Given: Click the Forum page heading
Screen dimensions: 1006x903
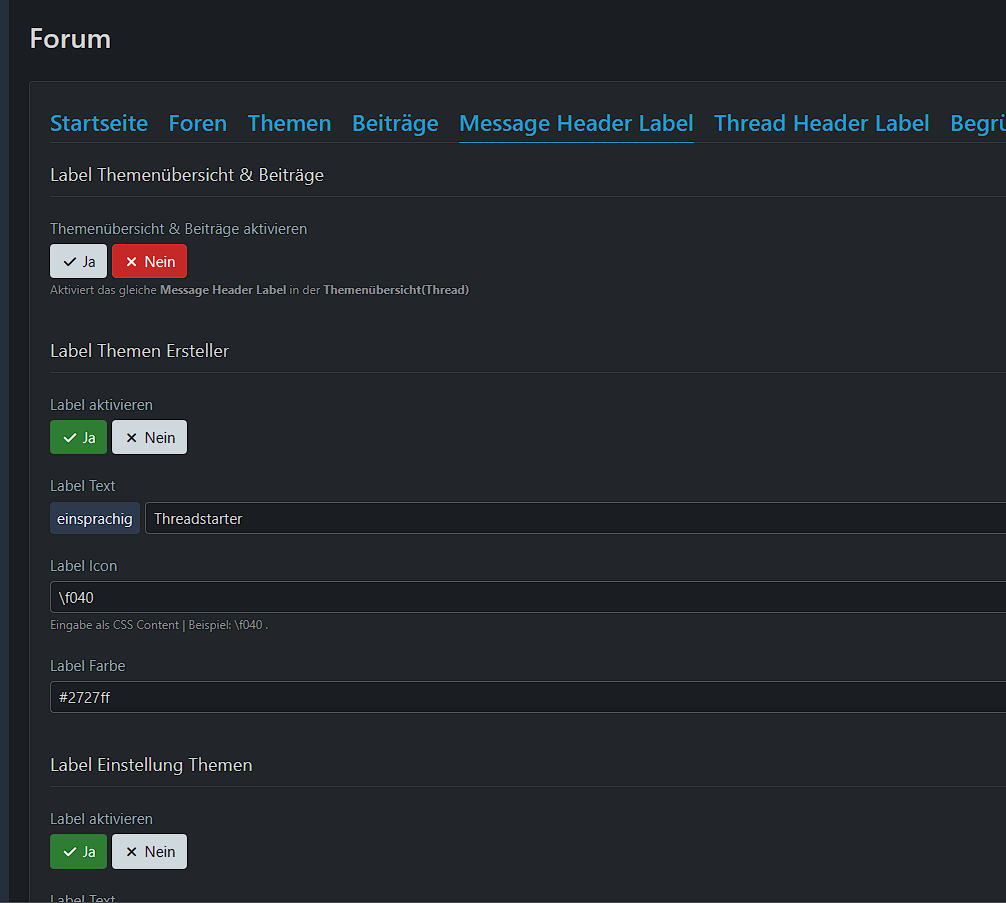Looking at the screenshot, I should click(x=70, y=39).
